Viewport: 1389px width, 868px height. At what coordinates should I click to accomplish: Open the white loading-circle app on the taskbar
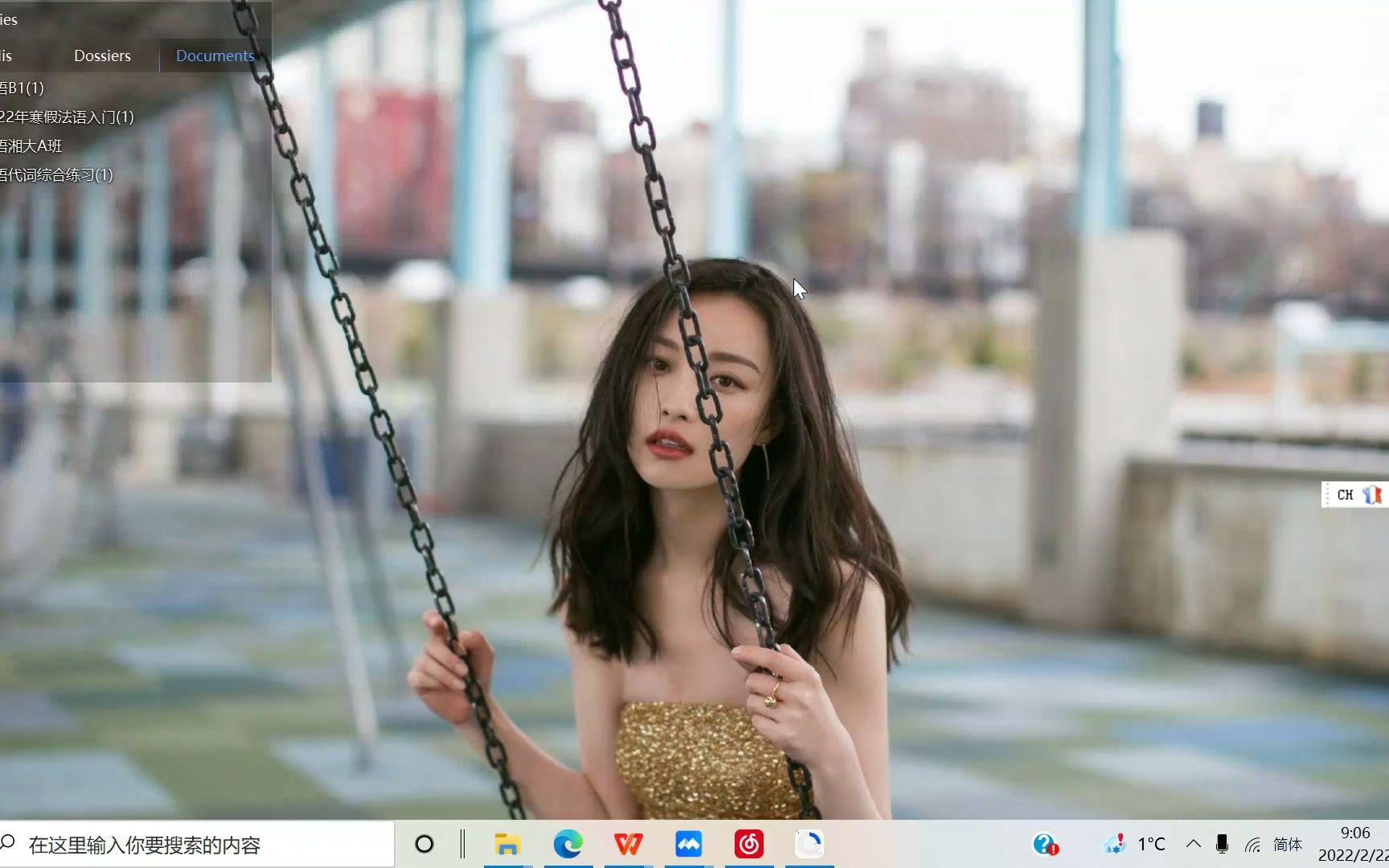(x=809, y=844)
